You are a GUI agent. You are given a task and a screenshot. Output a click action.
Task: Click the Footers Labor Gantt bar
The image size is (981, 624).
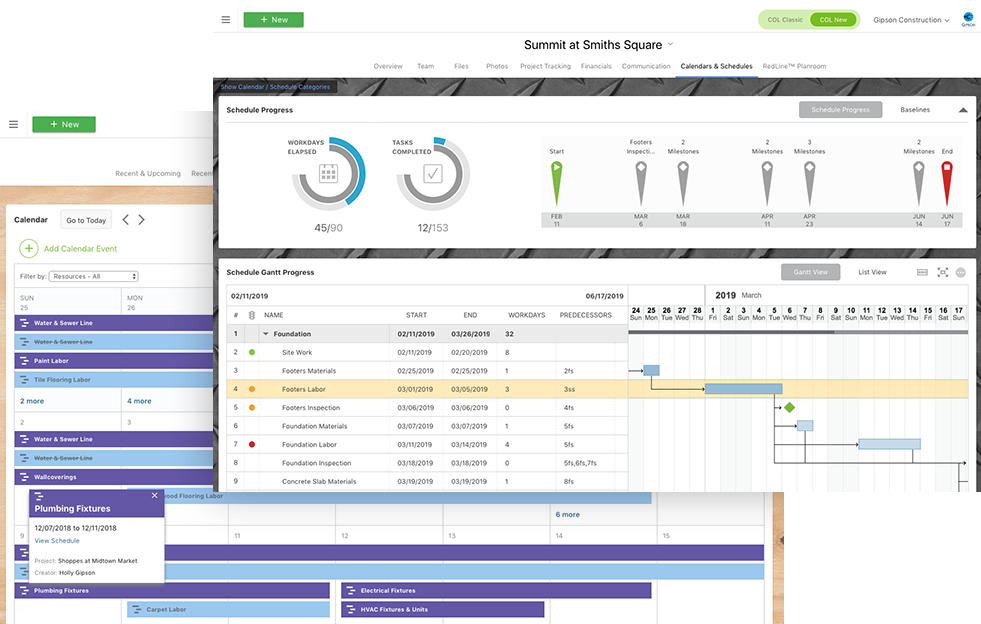(x=743, y=389)
